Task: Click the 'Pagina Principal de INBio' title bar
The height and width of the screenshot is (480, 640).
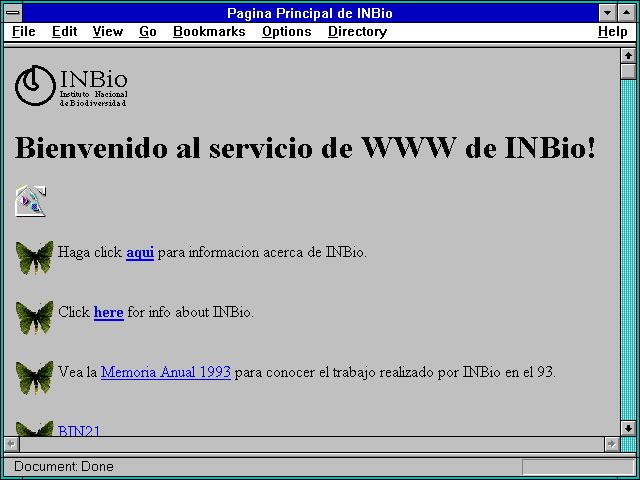Action: (x=310, y=13)
